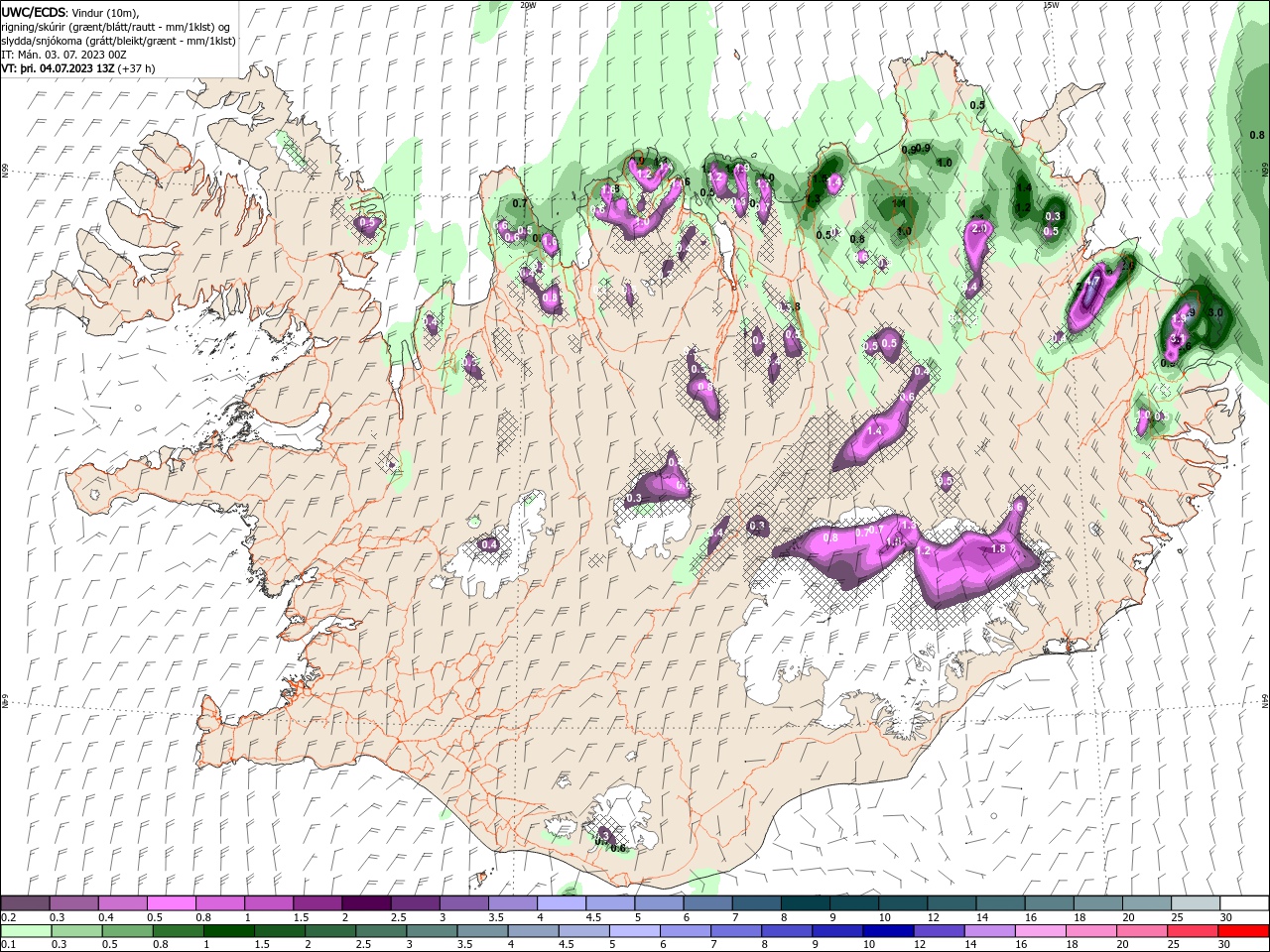Click the snow legend swatch labeled 0.2
This screenshot has width=1270, height=952.
coord(26,902)
